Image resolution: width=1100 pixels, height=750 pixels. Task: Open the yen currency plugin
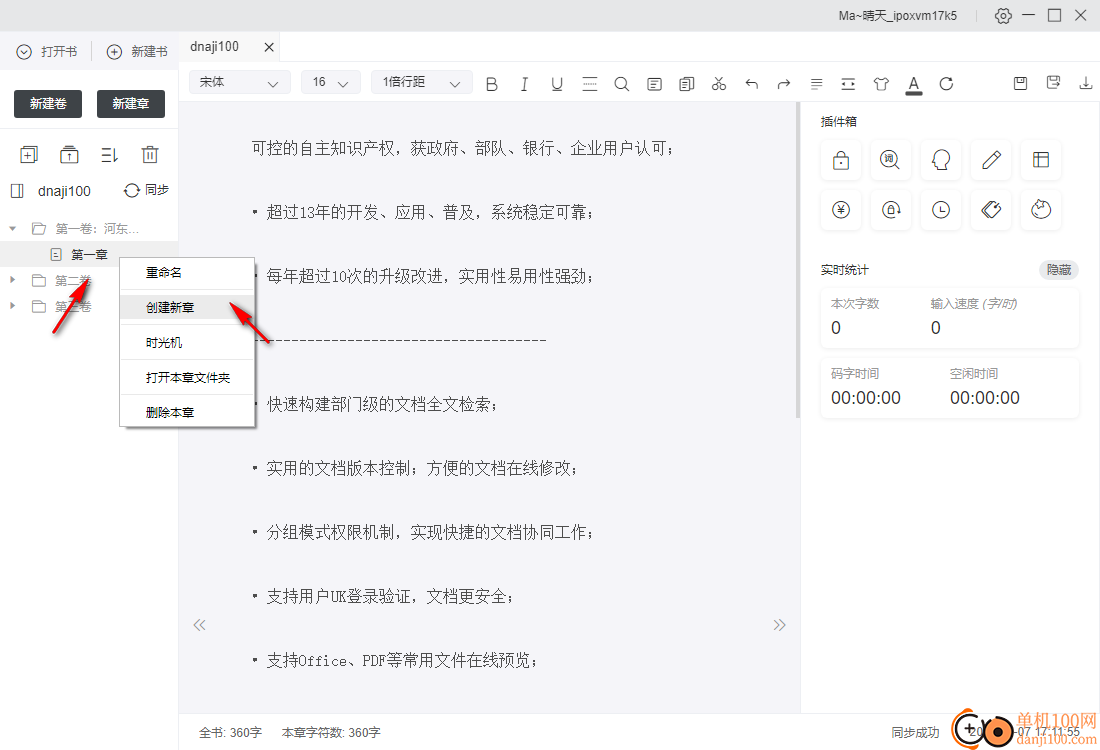840,210
